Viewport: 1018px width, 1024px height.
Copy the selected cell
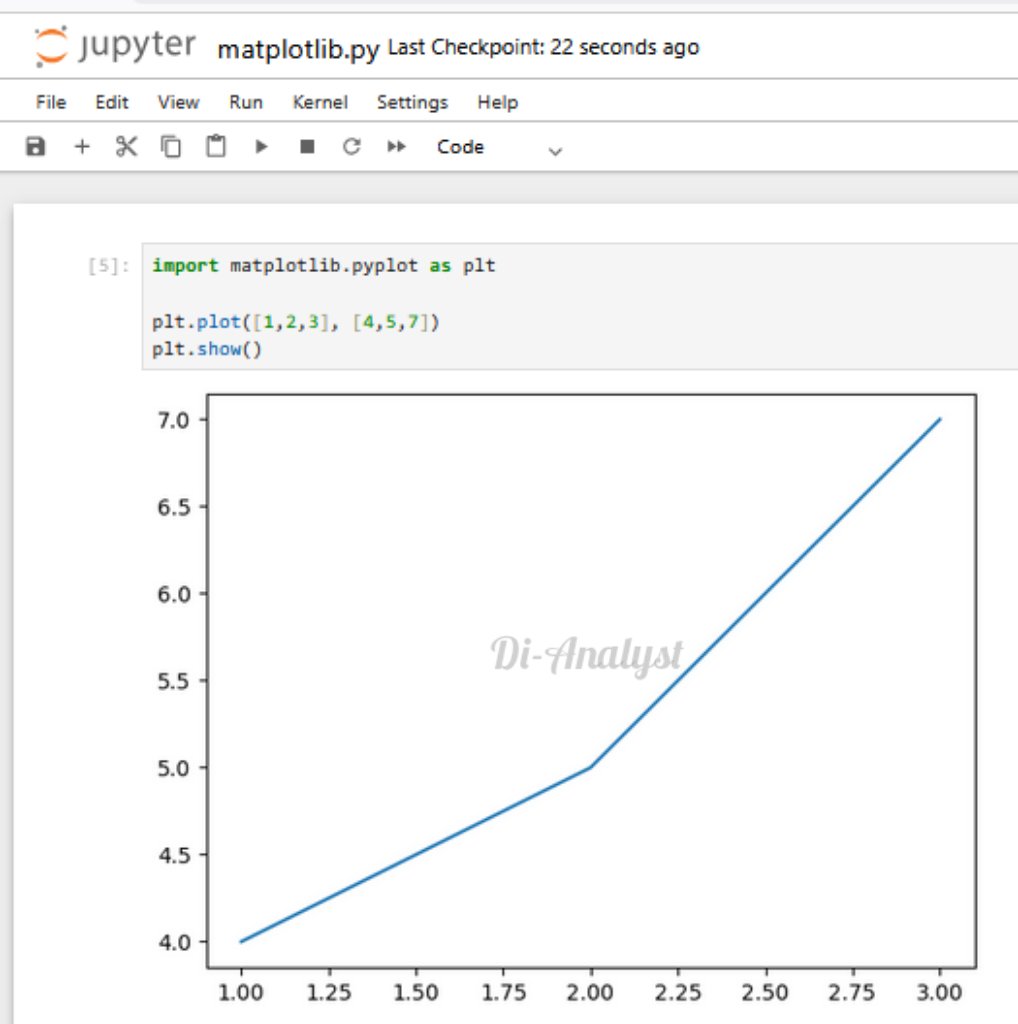pyautogui.click(x=171, y=146)
